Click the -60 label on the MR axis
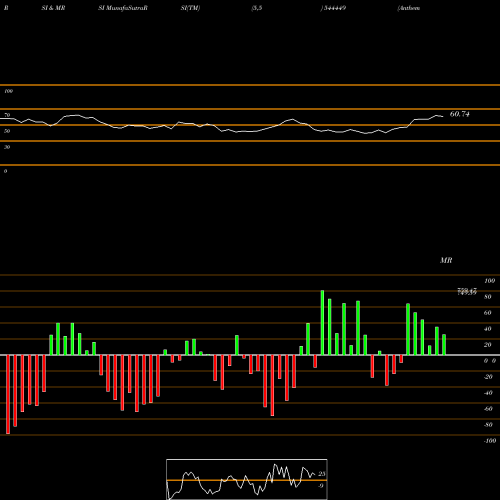Image resolution: width=500 pixels, height=500 pixels. coord(488,409)
